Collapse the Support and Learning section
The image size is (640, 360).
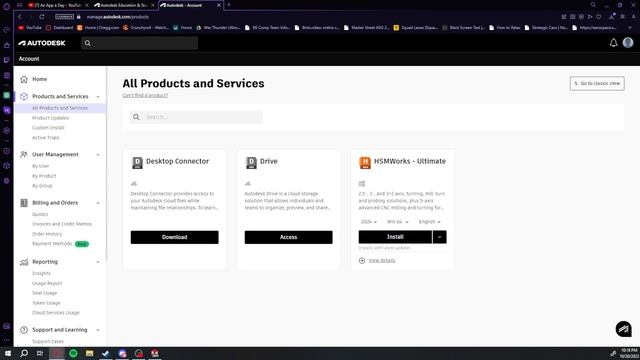[98, 330]
